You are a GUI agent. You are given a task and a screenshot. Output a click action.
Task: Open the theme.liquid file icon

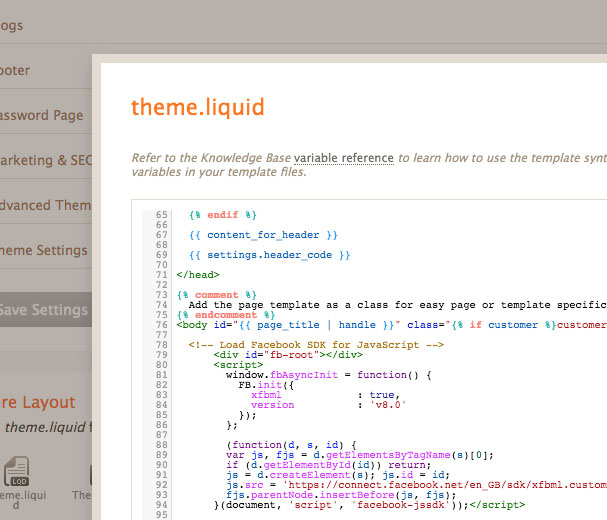[x=16, y=471]
